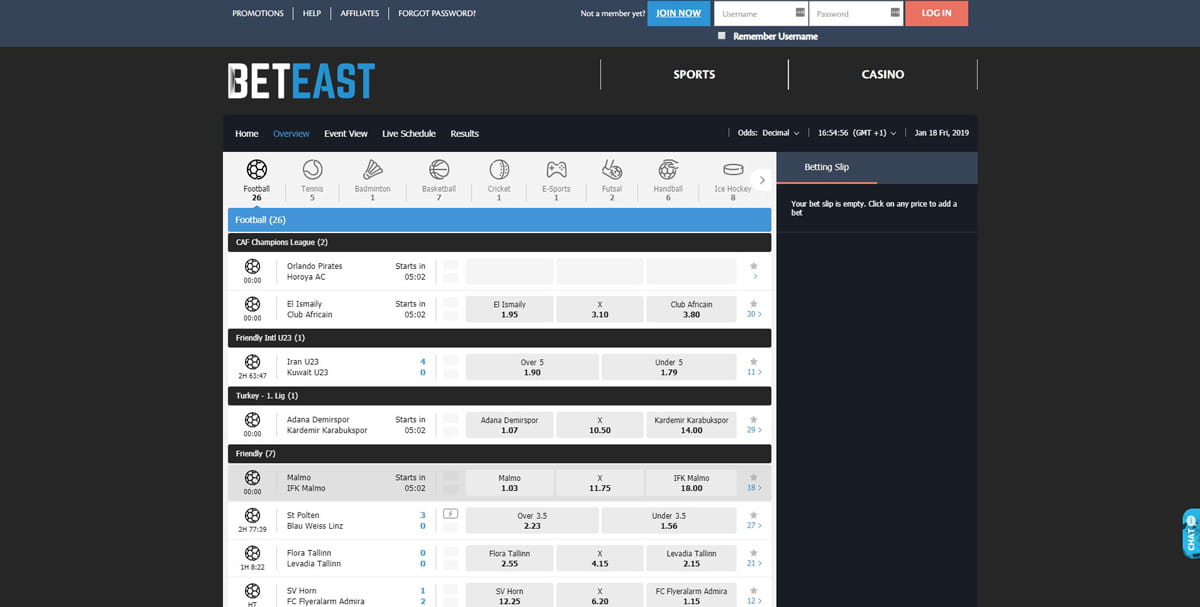Expand 11 more markets for Iran U23
Image resolution: width=1200 pixels, height=607 pixels.
click(x=754, y=373)
